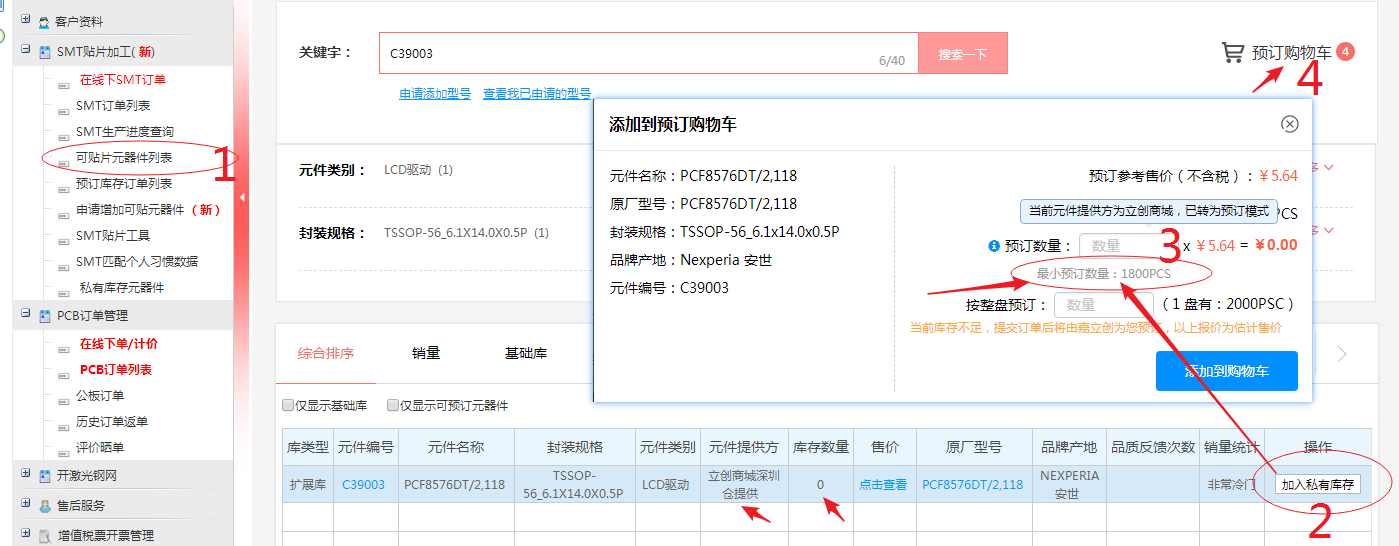
Task: Click the right chevron at tab row end
Action: [1342, 354]
